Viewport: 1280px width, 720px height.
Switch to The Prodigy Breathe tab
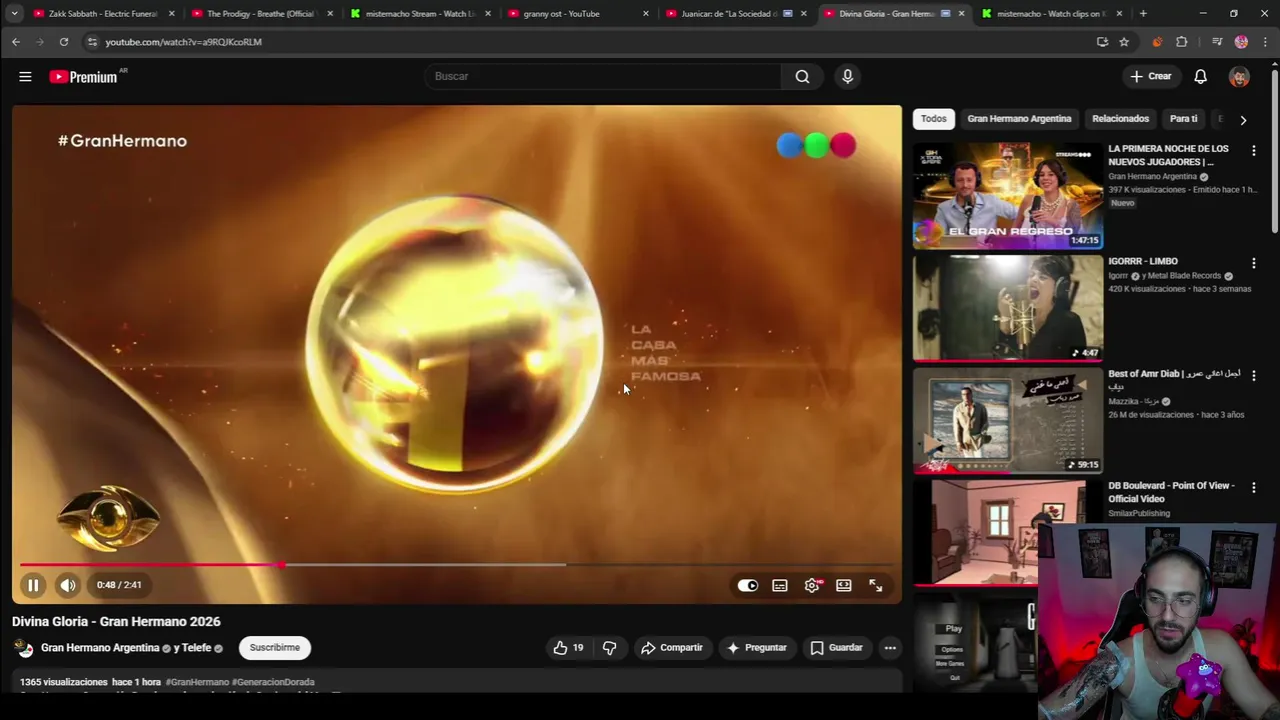(x=260, y=14)
